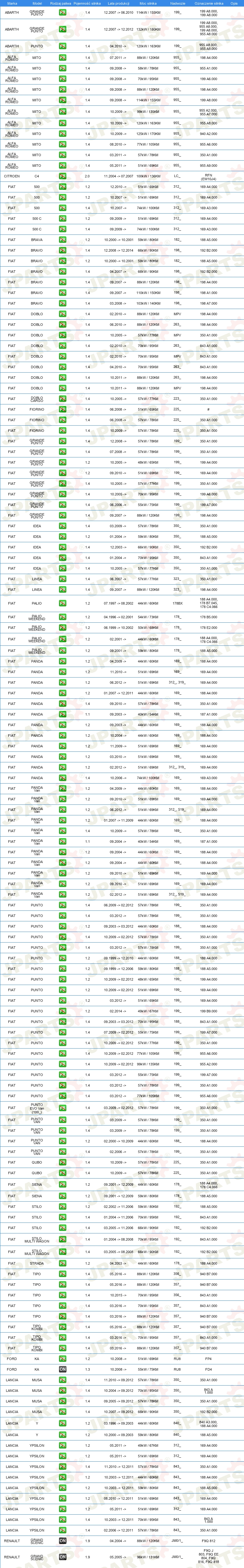
Task: Click the petrol icon for Stilo Multi Wagon 70kW / 95KM
Action: (63, 1239)
